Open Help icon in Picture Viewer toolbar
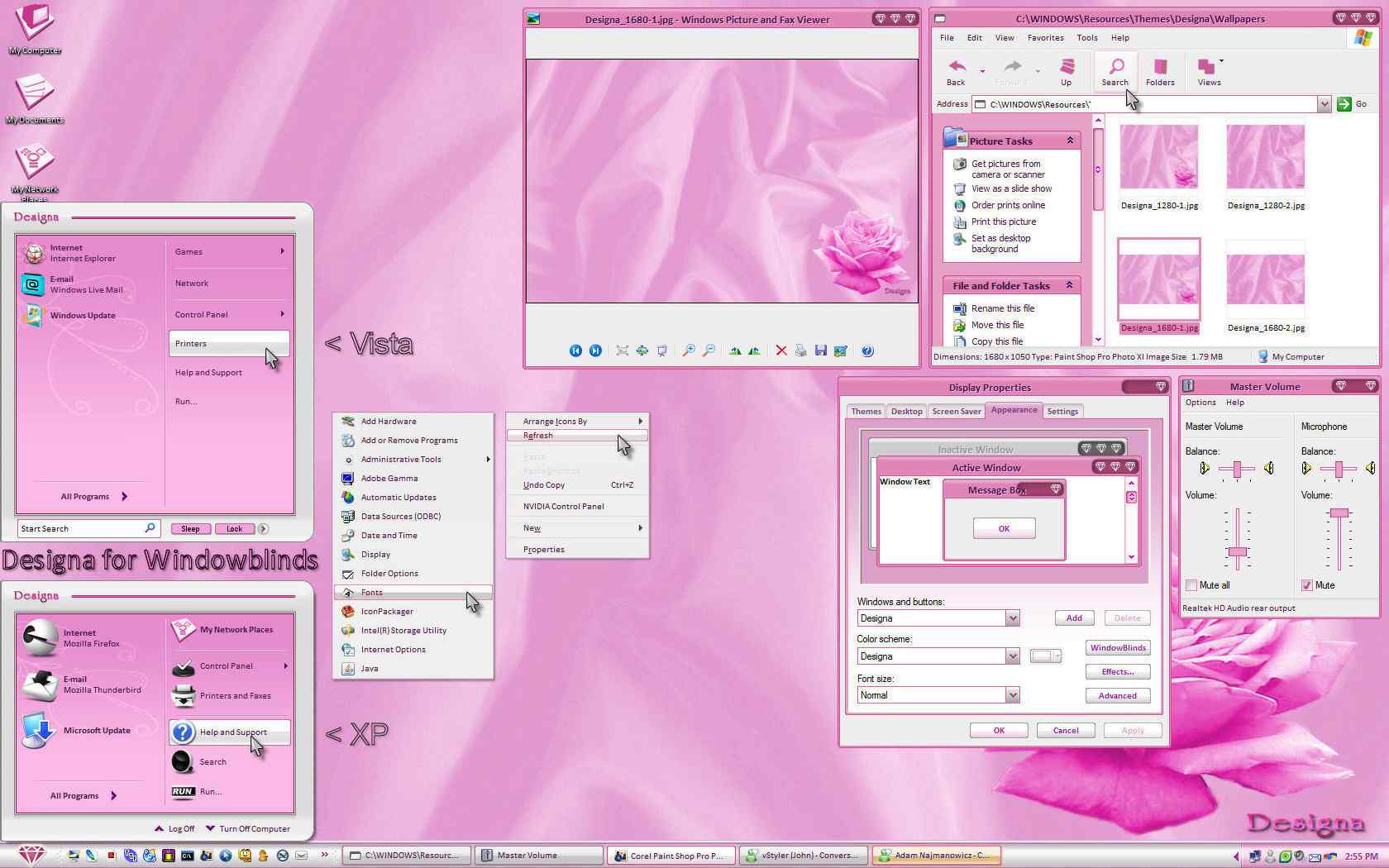The width and height of the screenshot is (1389, 868). (x=867, y=351)
